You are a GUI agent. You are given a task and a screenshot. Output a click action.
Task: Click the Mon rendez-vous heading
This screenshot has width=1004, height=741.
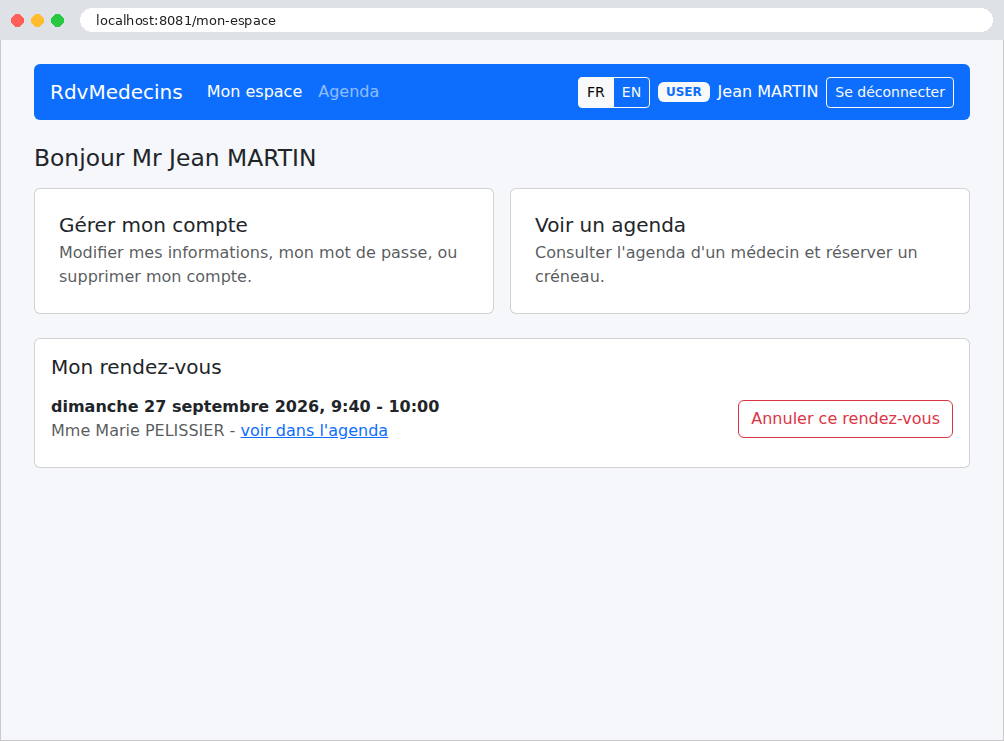[136, 367]
